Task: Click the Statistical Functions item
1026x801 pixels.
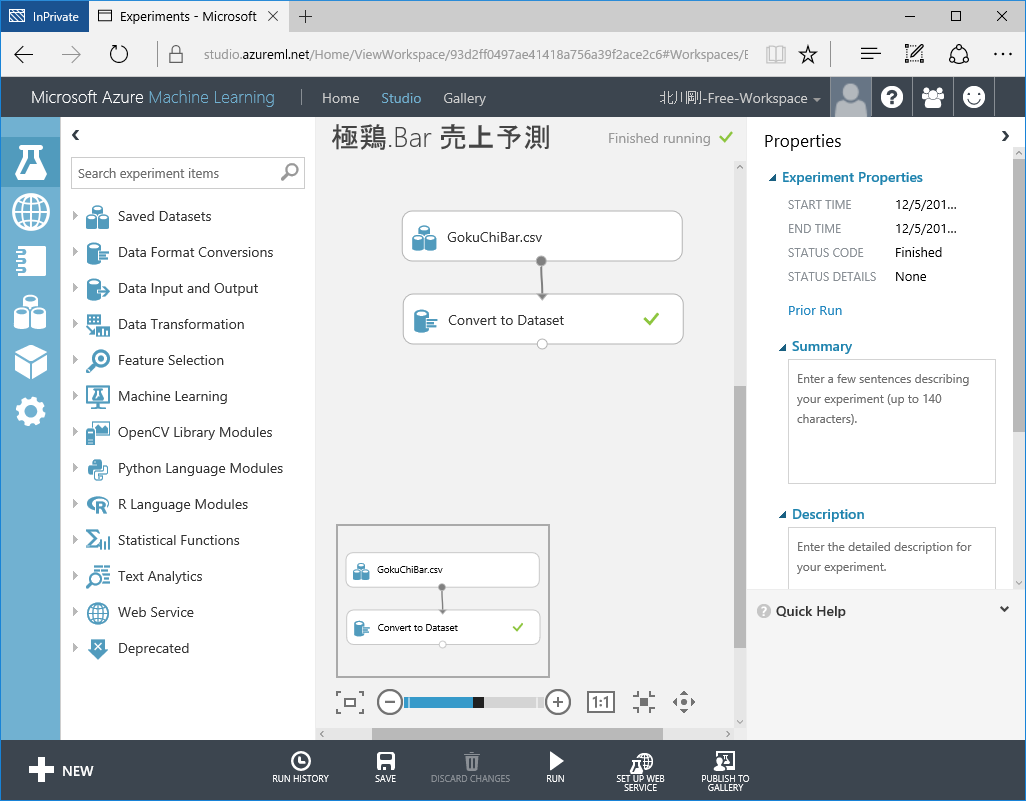Action: pyautogui.click(x=179, y=540)
